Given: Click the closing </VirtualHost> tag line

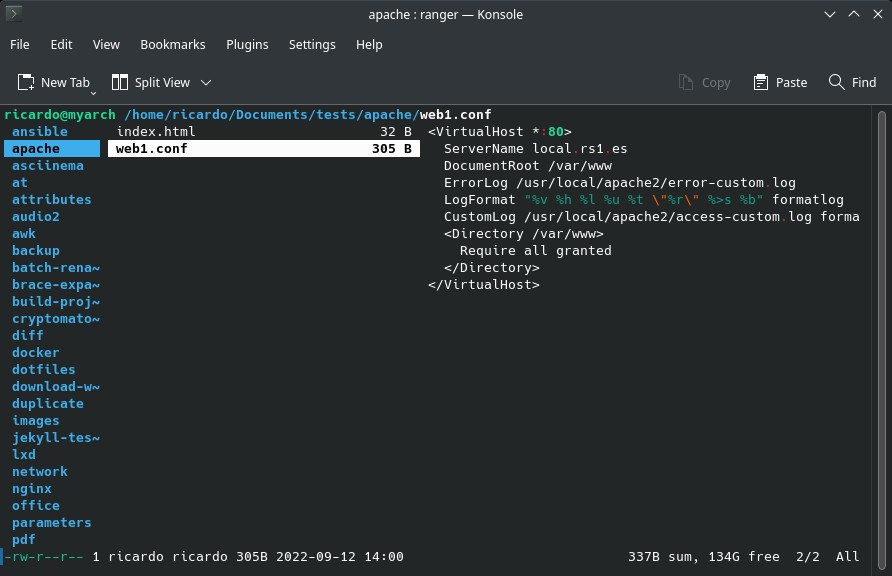Looking at the screenshot, I should [484, 285].
